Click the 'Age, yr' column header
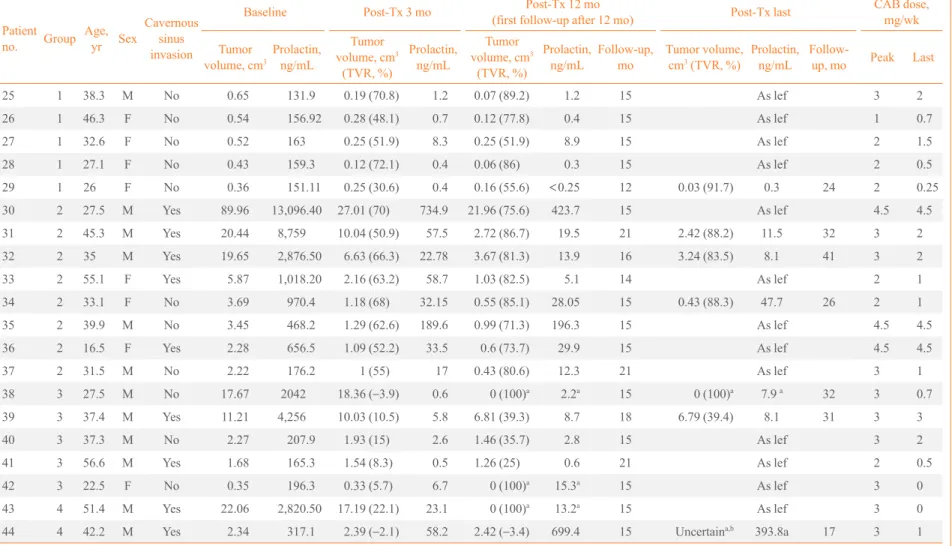 click(x=96, y=38)
